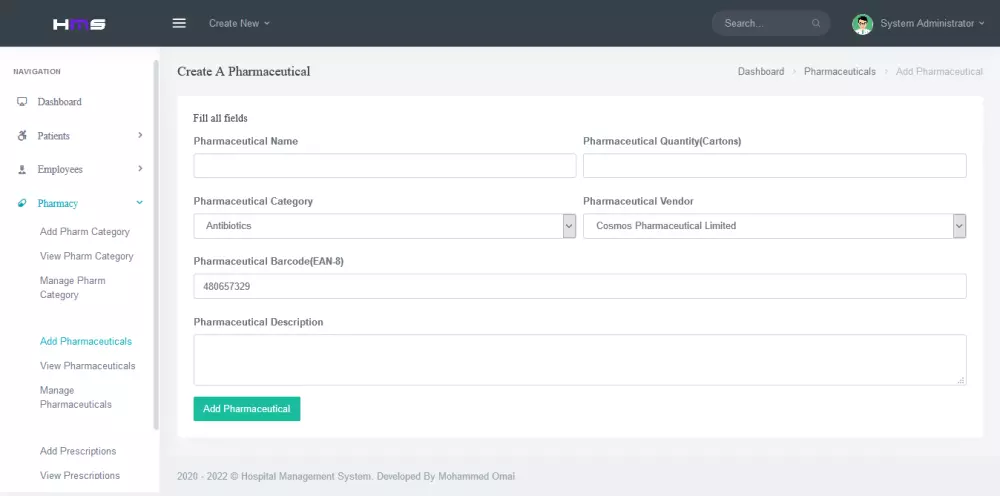Toggle the hamburger sidebar menu icon
This screenshot has width=1000, height=496.
click(x=179, y=23)
